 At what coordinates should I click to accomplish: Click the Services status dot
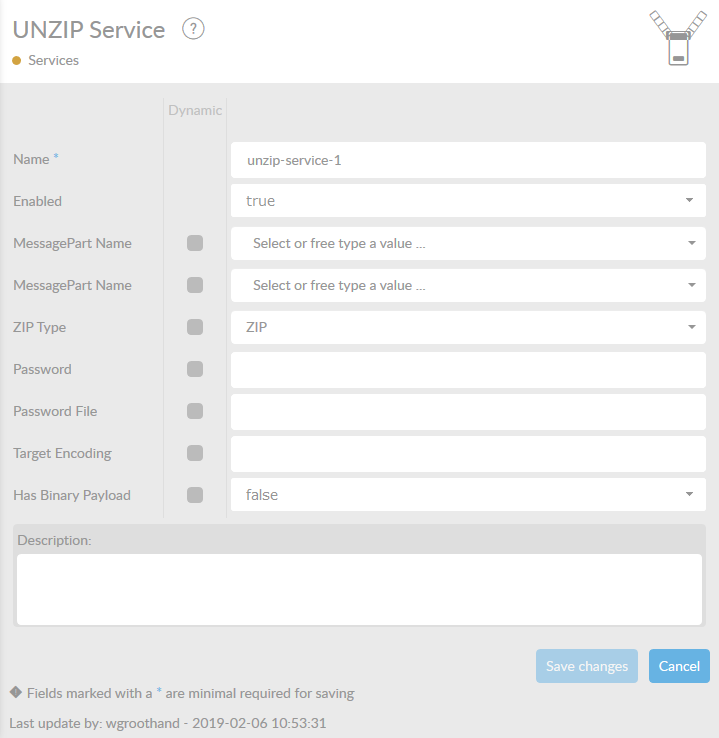[x=17, y=61]
